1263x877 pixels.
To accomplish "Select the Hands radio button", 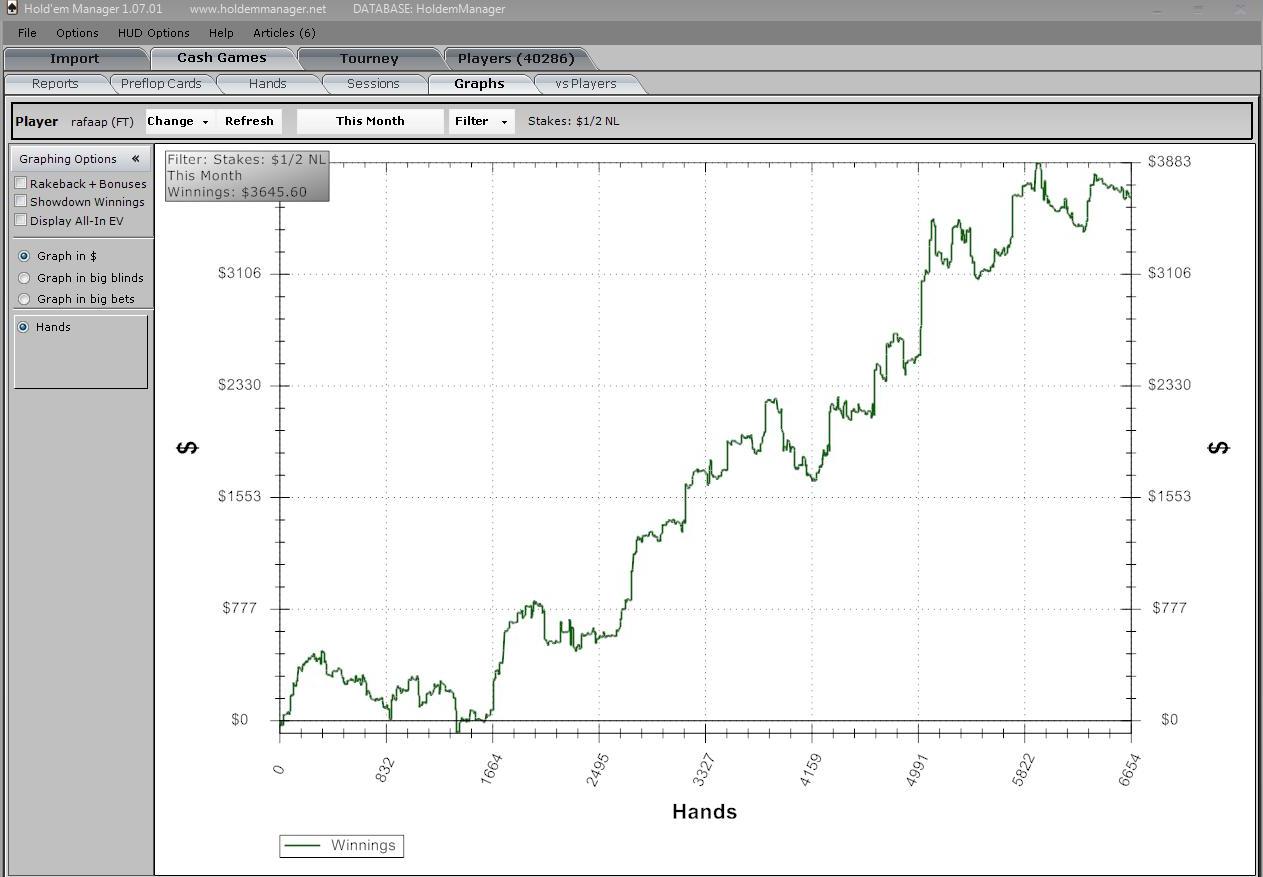I will click(x=23, y=327).
